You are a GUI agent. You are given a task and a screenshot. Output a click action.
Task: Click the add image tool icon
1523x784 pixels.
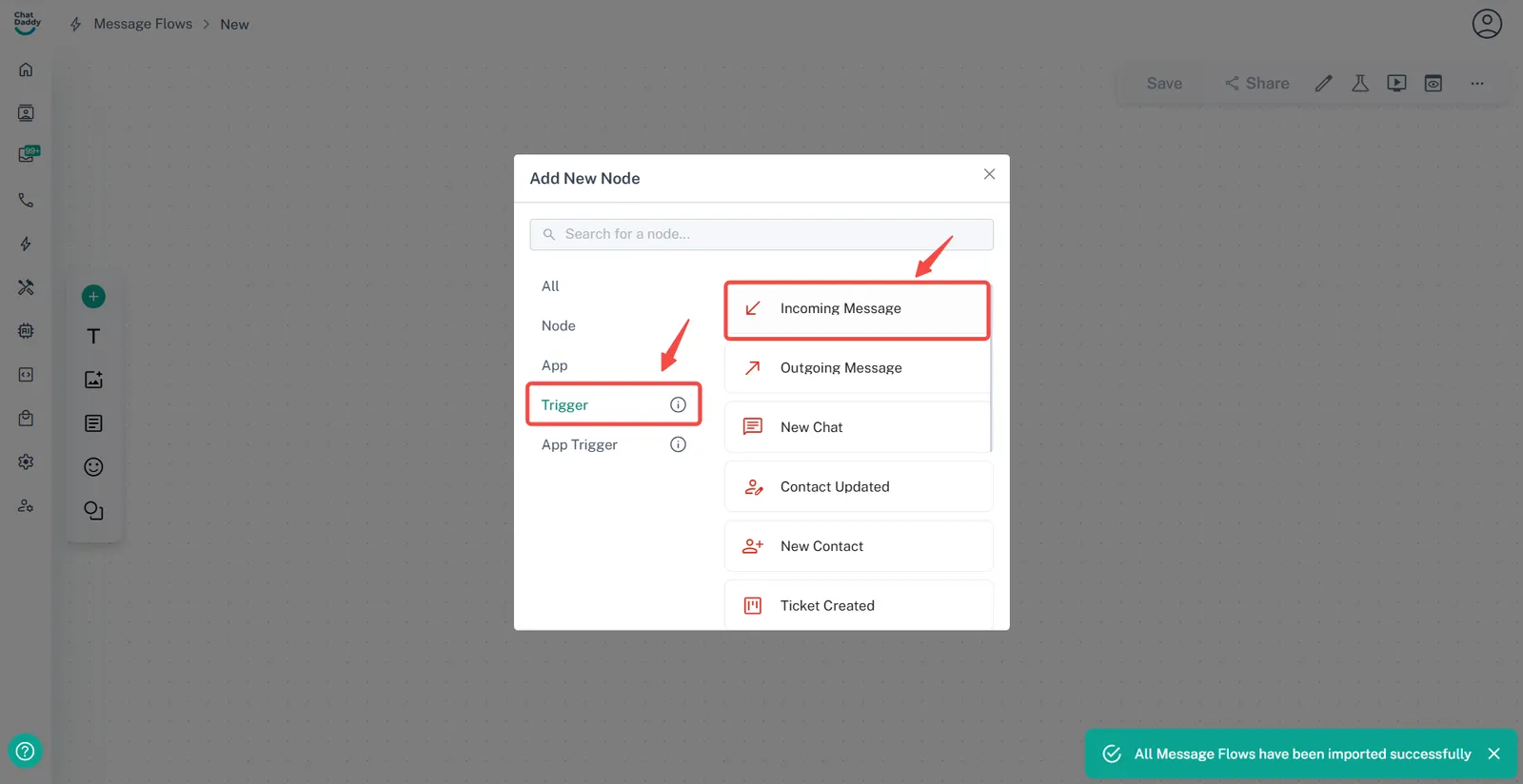coord(93,380)
